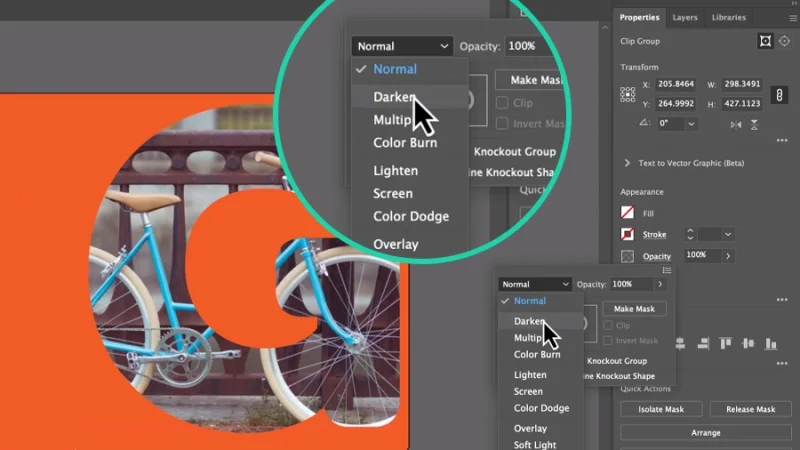Viewport: 800px width, 450px height.
Task: Open transparency panel options menu icon
Action: (666, 270)
